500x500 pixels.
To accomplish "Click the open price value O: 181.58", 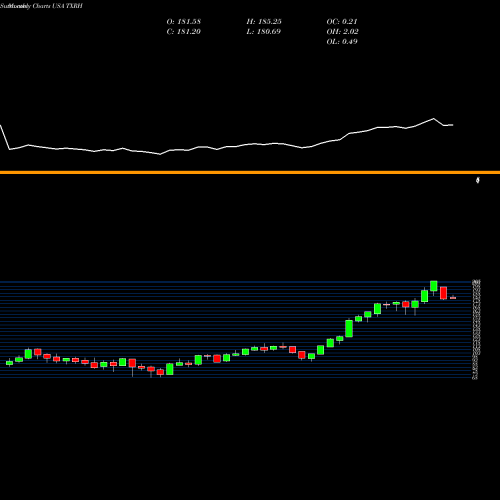I will point(184,22).
